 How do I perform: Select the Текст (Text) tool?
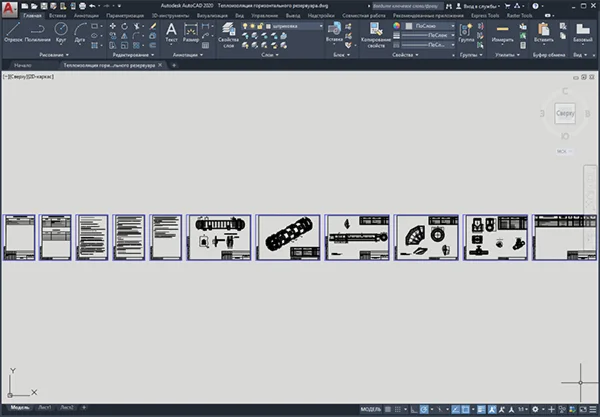click(x=171, y=32)
